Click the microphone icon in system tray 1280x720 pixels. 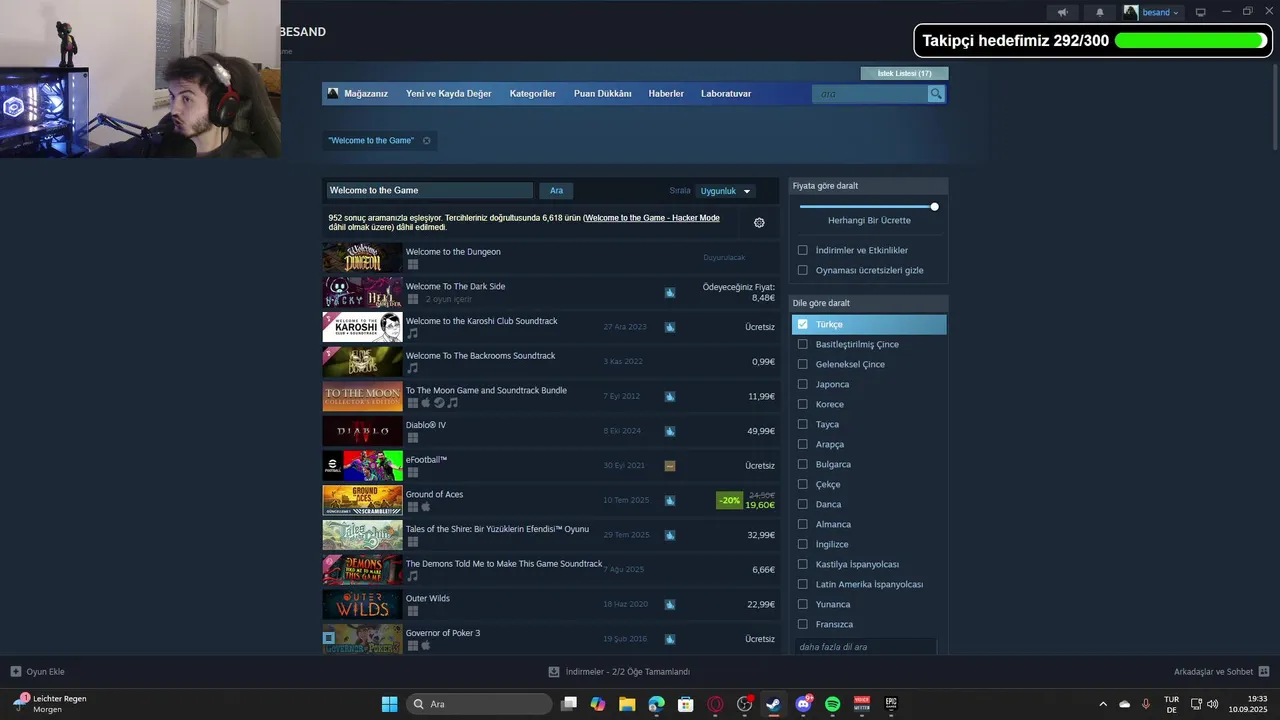coord(1146,704)
